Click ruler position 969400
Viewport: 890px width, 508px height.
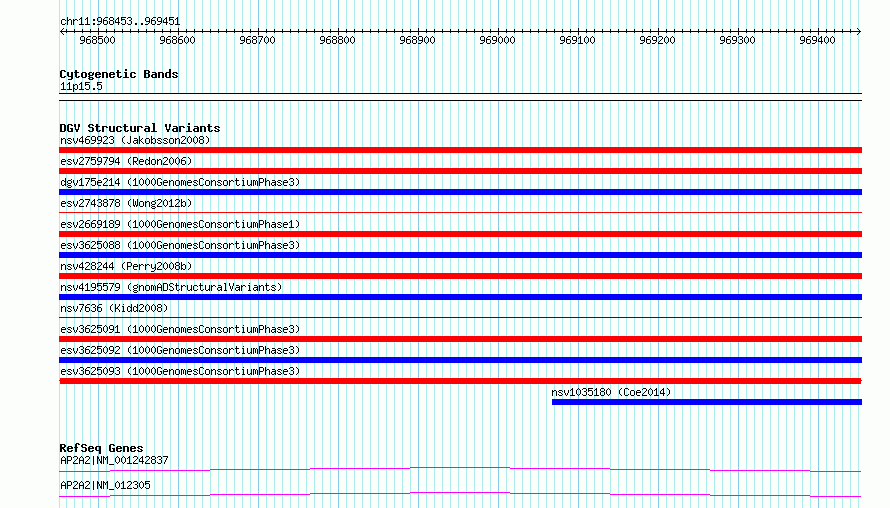[817, 40]
